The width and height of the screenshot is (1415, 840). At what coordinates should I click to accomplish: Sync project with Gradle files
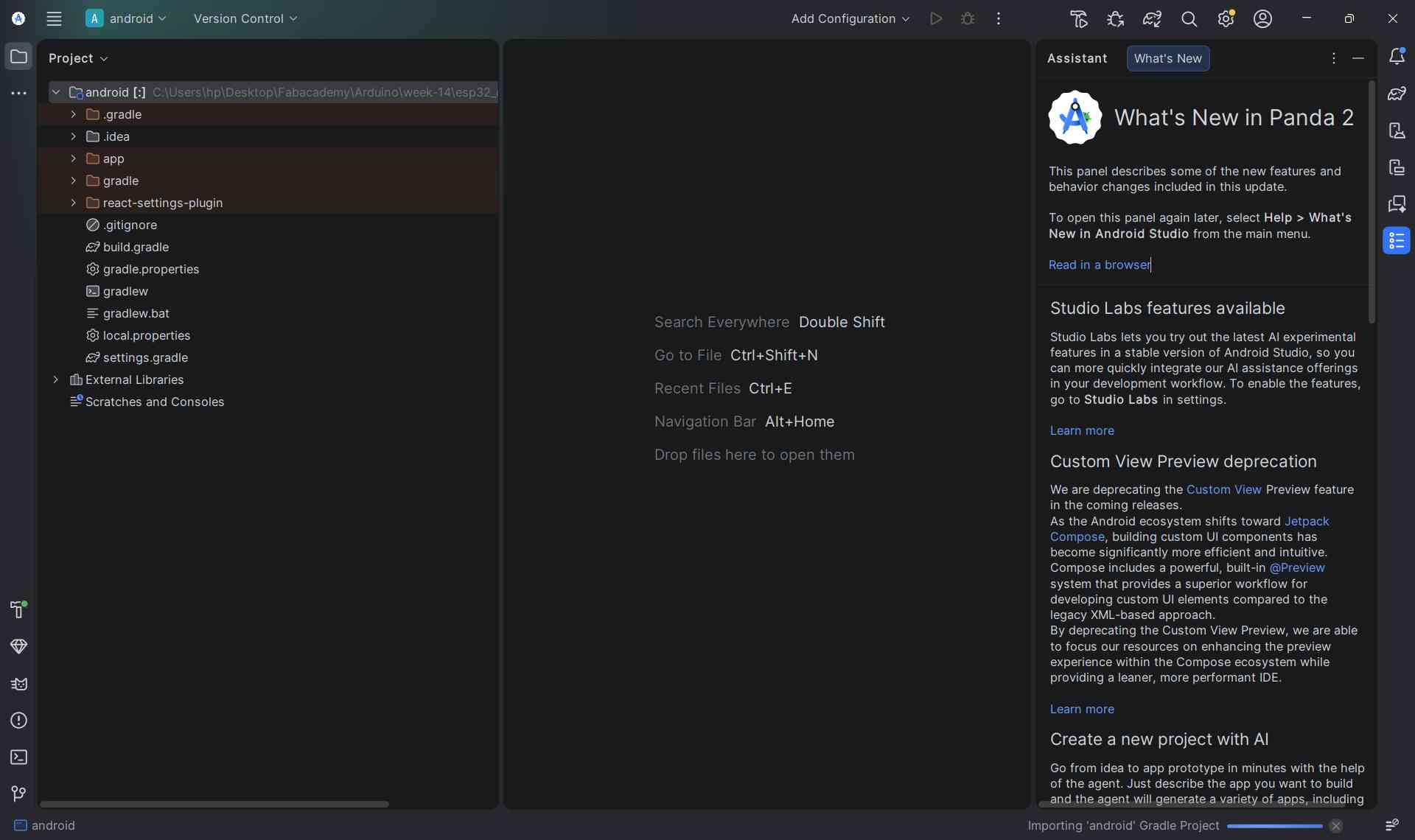(x=1153, y=19)
